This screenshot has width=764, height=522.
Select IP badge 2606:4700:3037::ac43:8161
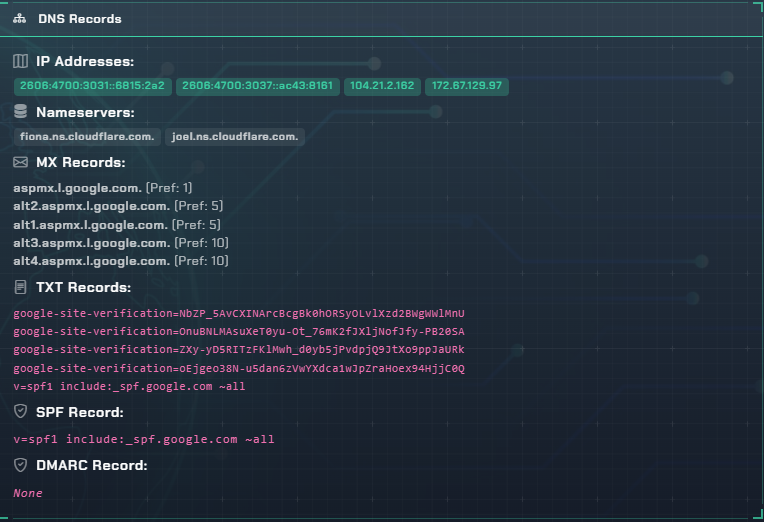(x=257, y=86)
